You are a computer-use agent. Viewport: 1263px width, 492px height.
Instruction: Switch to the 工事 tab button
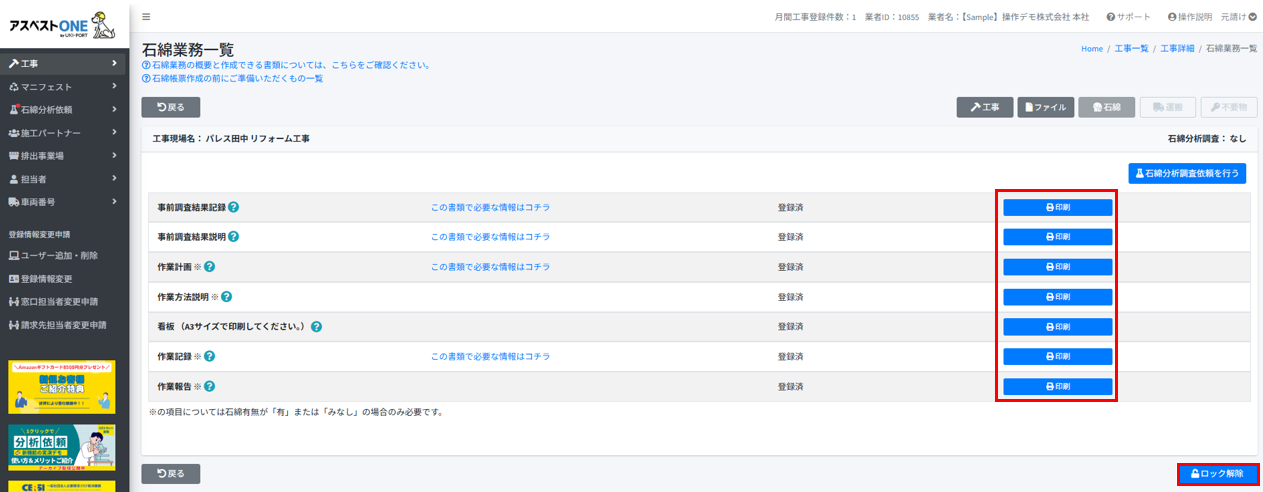985,107
